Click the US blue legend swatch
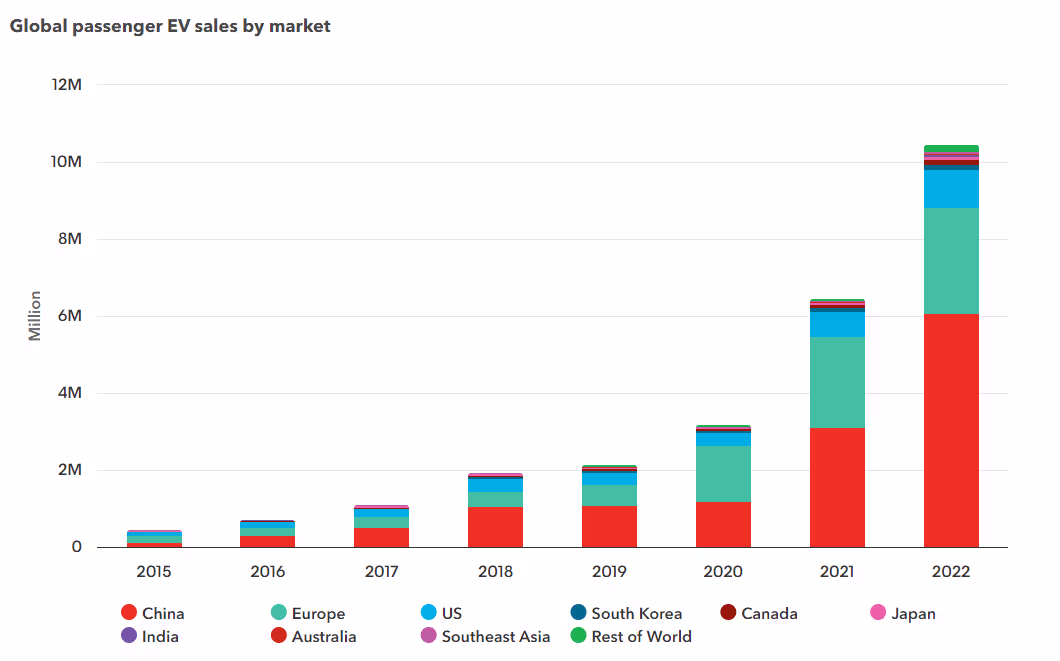The image size is (1060, 661). [429, 612]
